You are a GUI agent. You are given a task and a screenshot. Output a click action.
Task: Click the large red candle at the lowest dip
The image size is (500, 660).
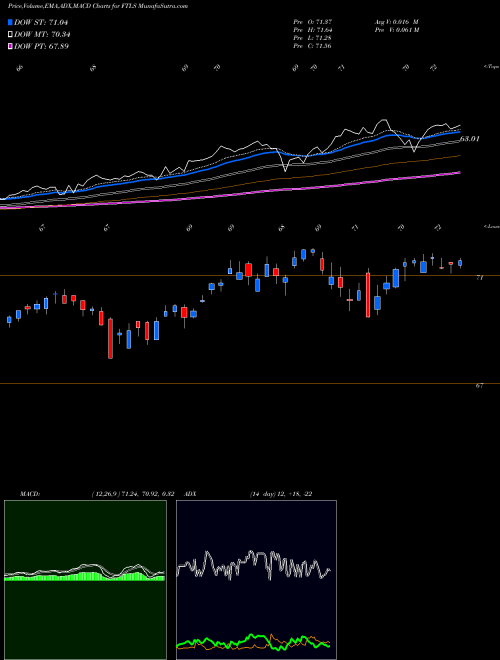tap(110, 338)
